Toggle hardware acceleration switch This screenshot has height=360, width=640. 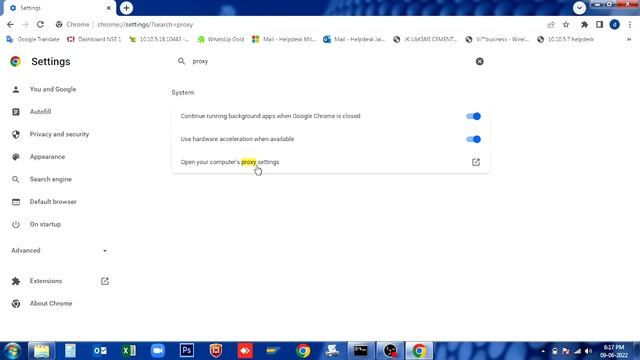(473, 139)
